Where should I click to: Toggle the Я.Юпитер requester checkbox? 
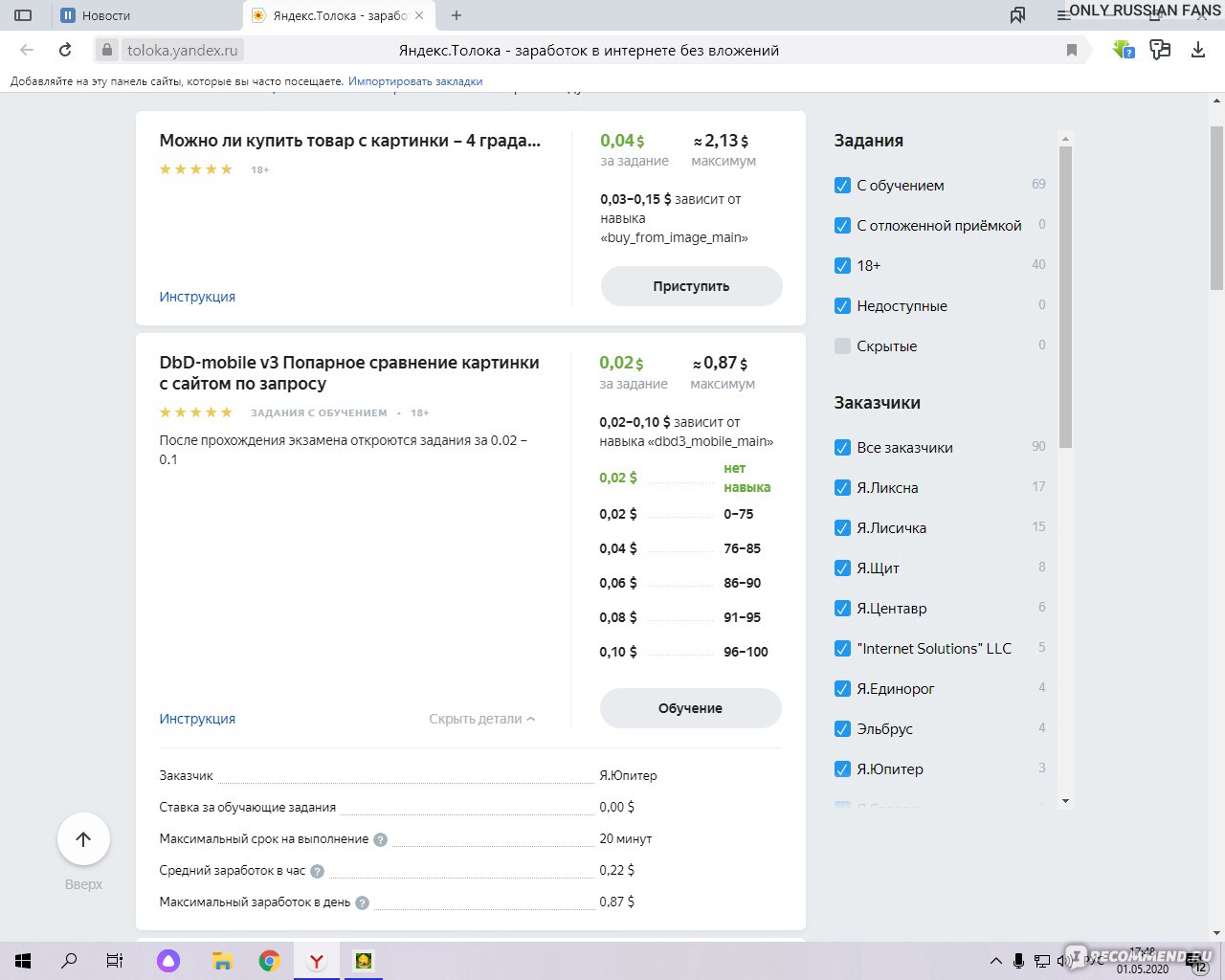pyautogui.click(x=842, y=769)
